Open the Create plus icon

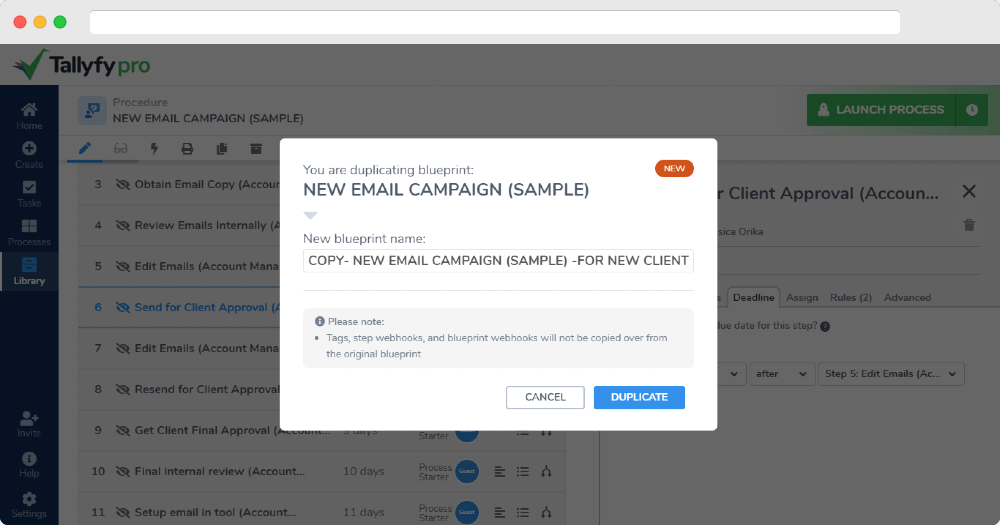pos(29,155)
